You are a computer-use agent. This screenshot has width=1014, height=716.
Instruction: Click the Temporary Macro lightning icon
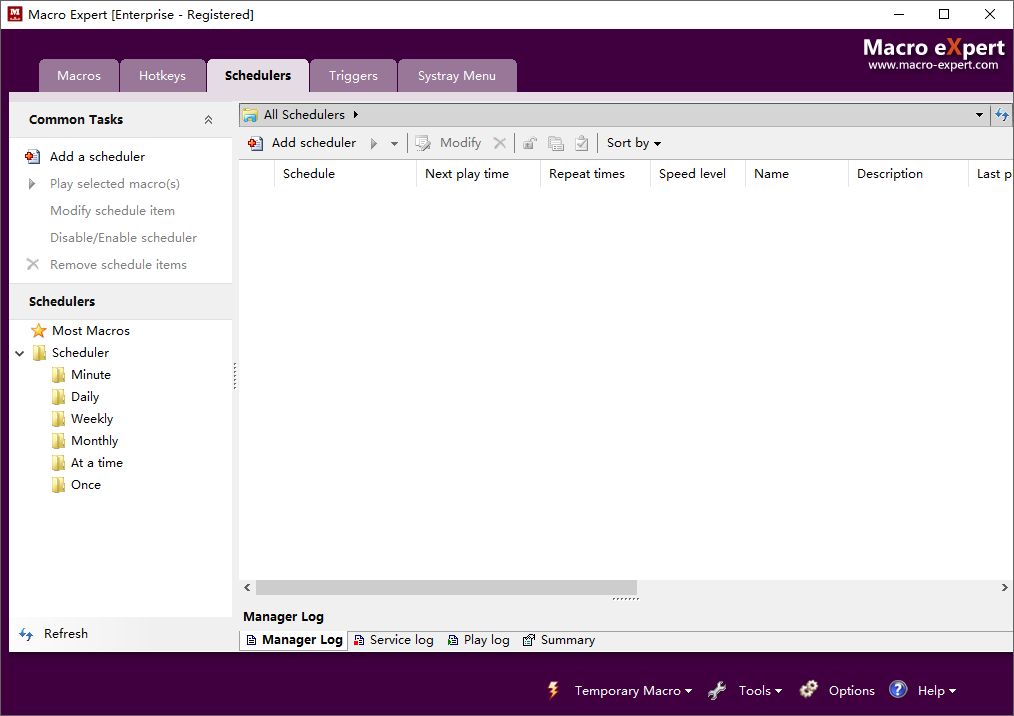(x=554, y=690)
